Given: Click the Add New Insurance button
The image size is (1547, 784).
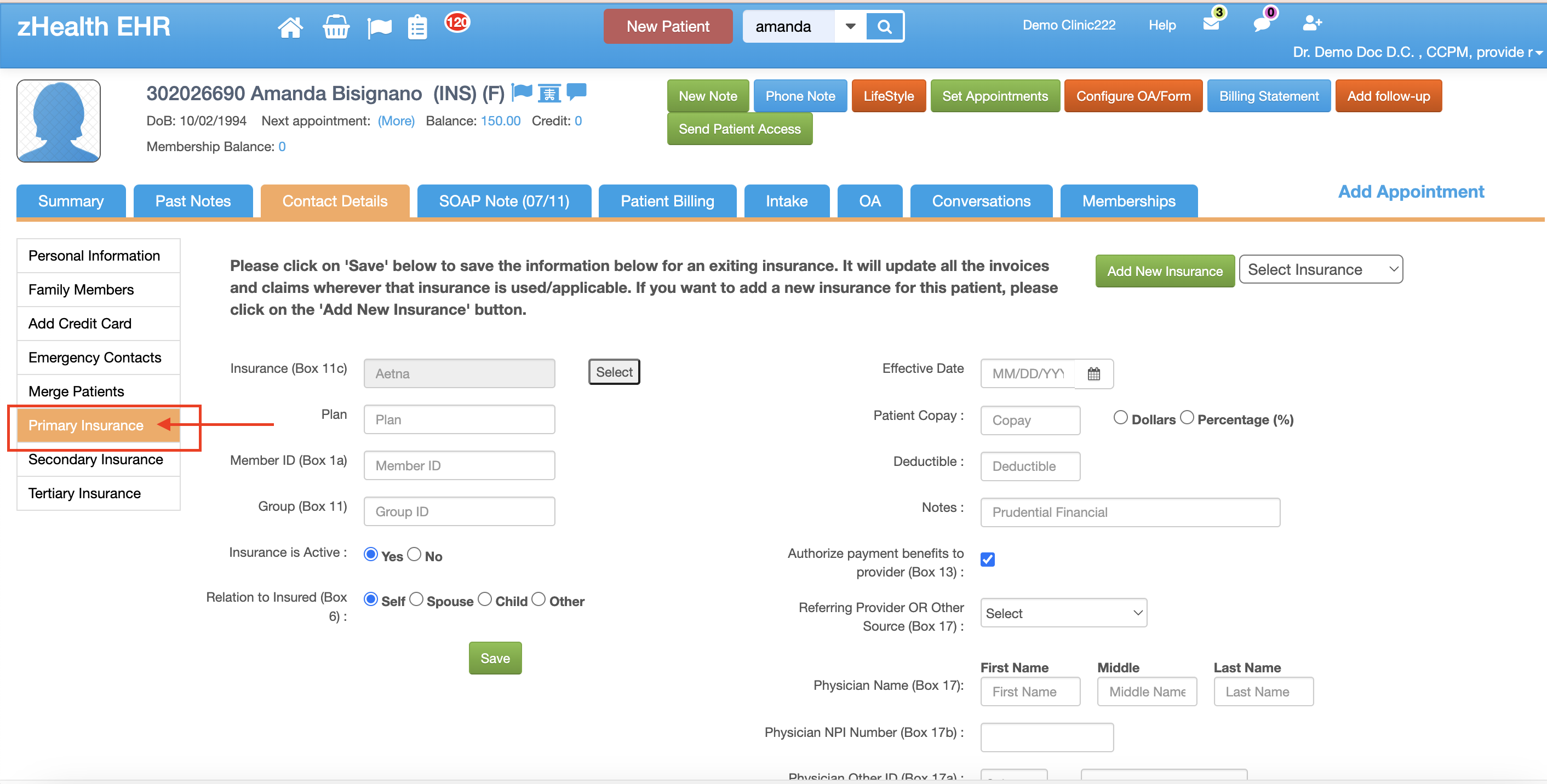Looking at the screenshot, I should tap(1165, 272).
